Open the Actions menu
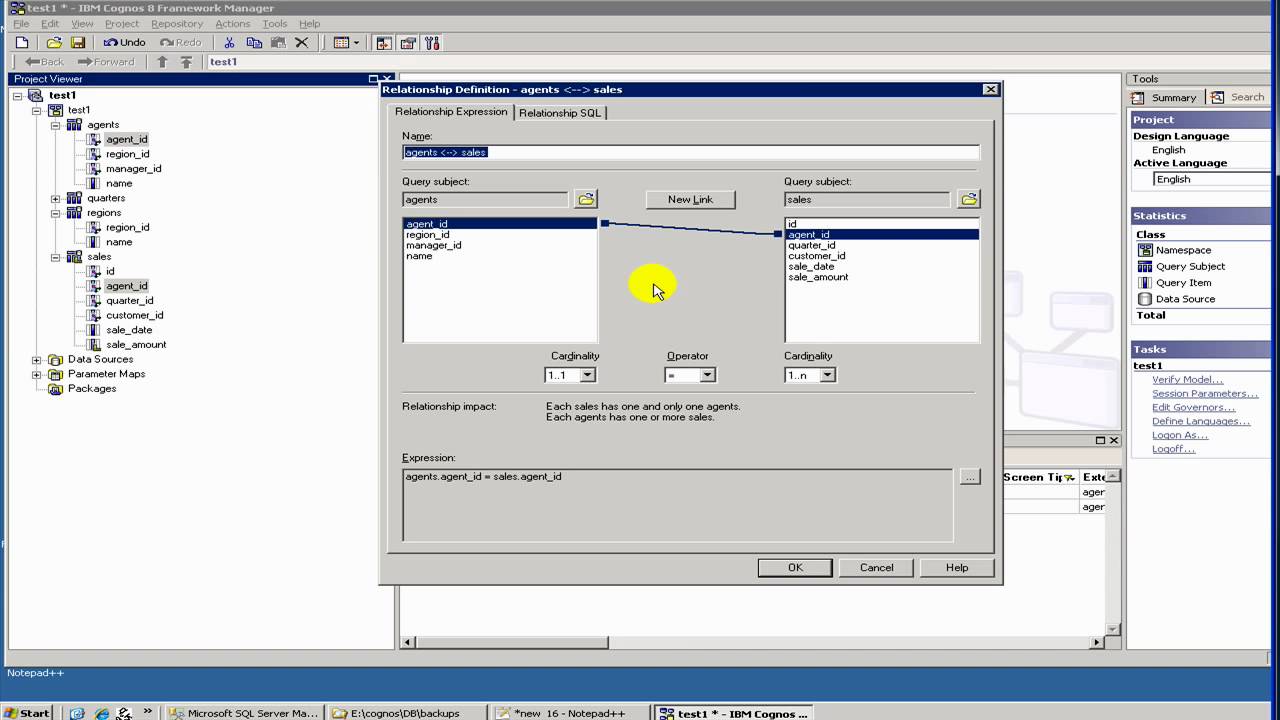The height and width of the screenshot is (720, 1280). click(233, 24)
